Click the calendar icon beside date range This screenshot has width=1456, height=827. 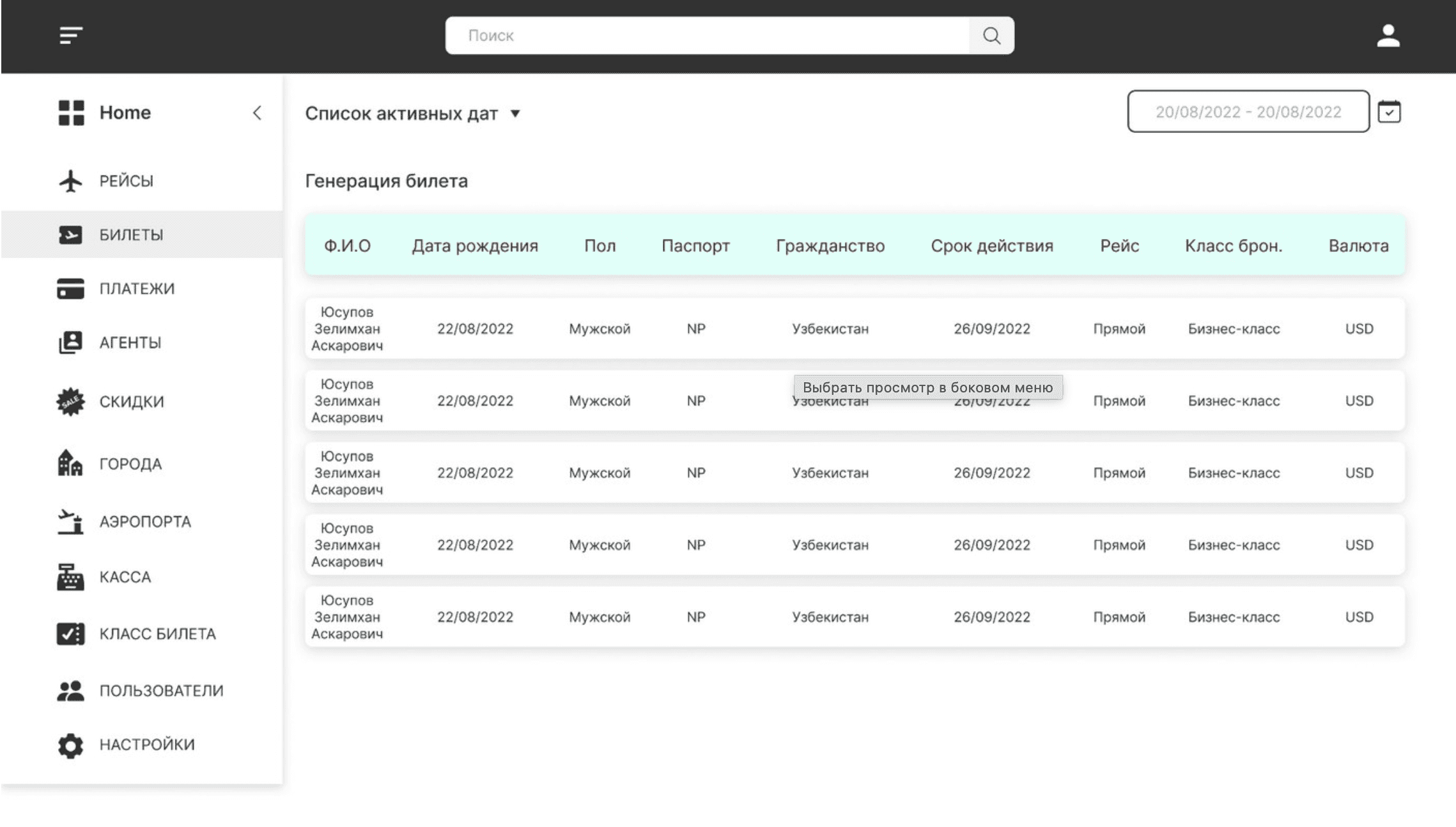1389,112
